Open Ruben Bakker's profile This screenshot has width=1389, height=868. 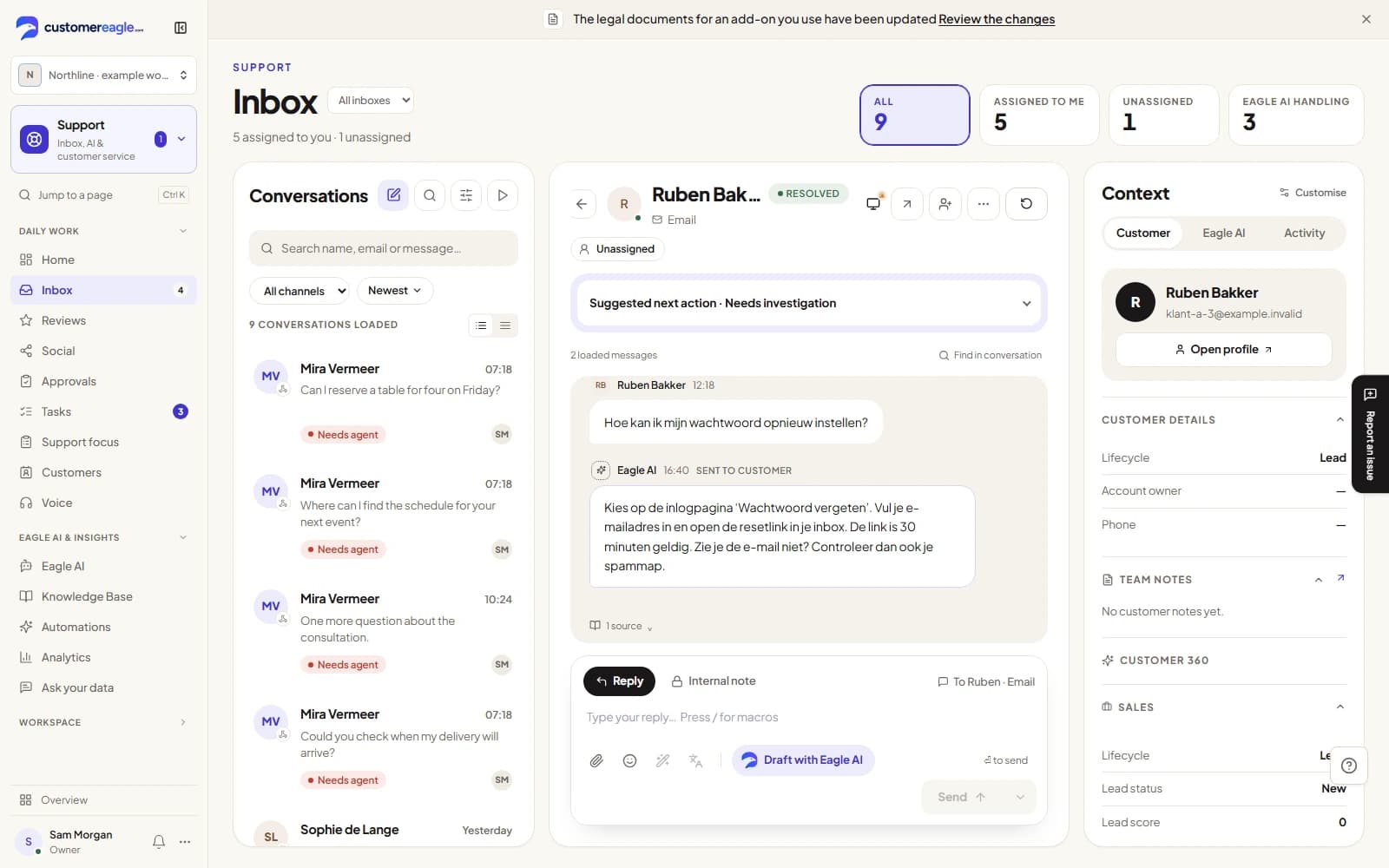tap(1223, 349)
